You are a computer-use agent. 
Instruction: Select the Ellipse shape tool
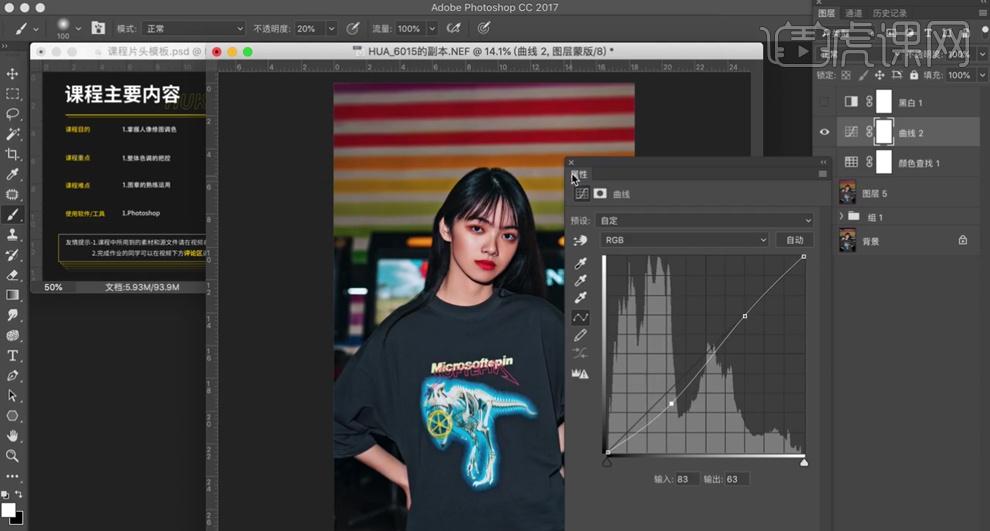(x=12, y=416)
